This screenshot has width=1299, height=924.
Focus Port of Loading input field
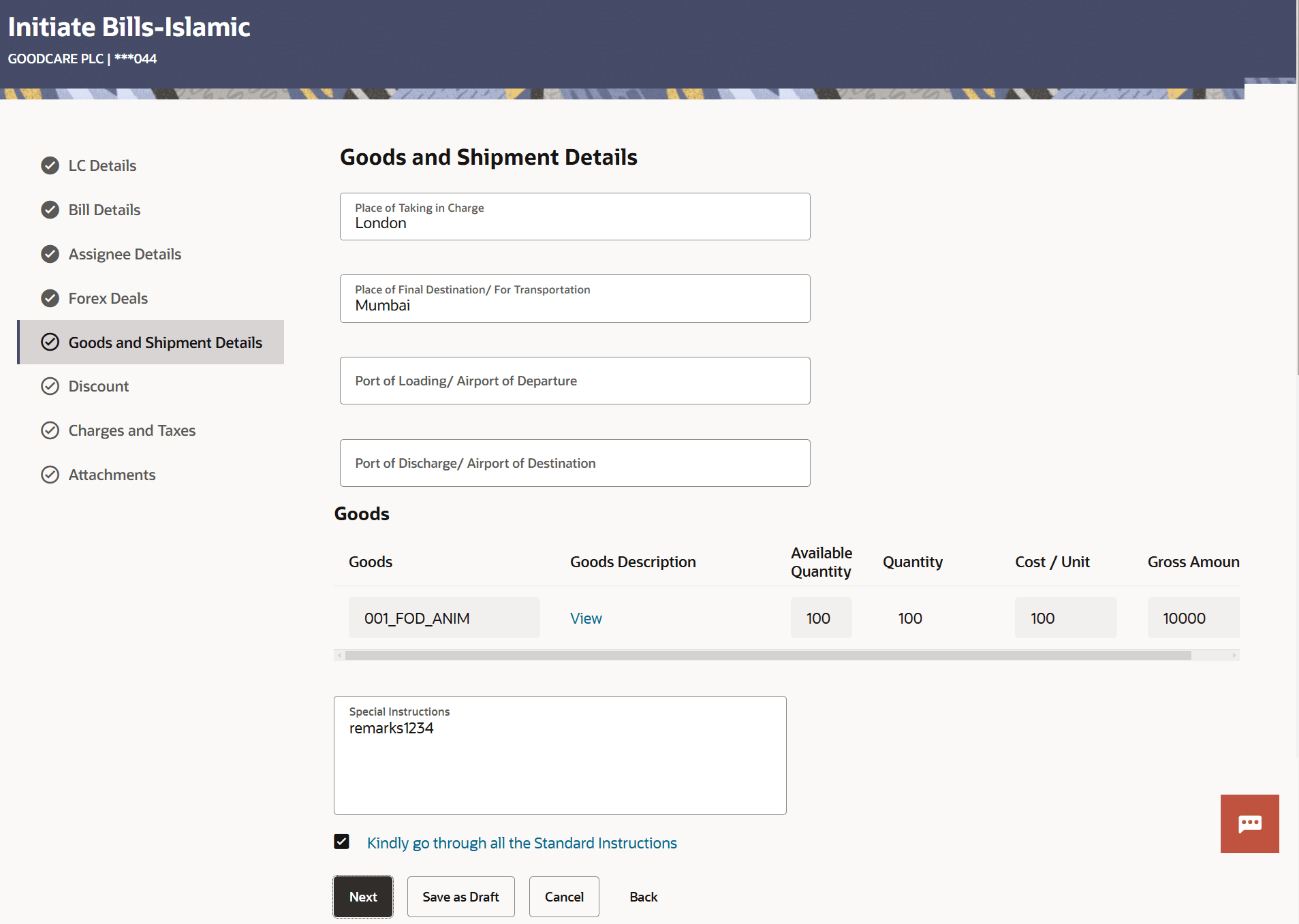click(x=575, y=381)
